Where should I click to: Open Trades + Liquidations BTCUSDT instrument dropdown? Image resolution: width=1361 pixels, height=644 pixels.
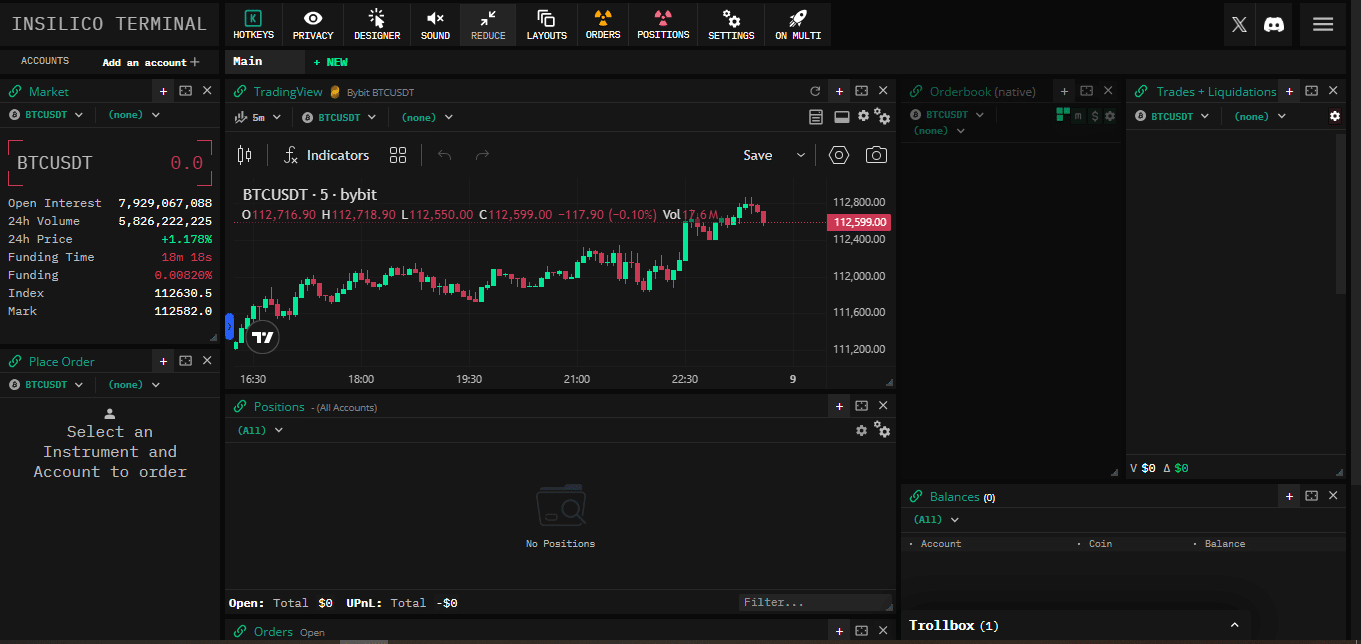pos(1172,116)
